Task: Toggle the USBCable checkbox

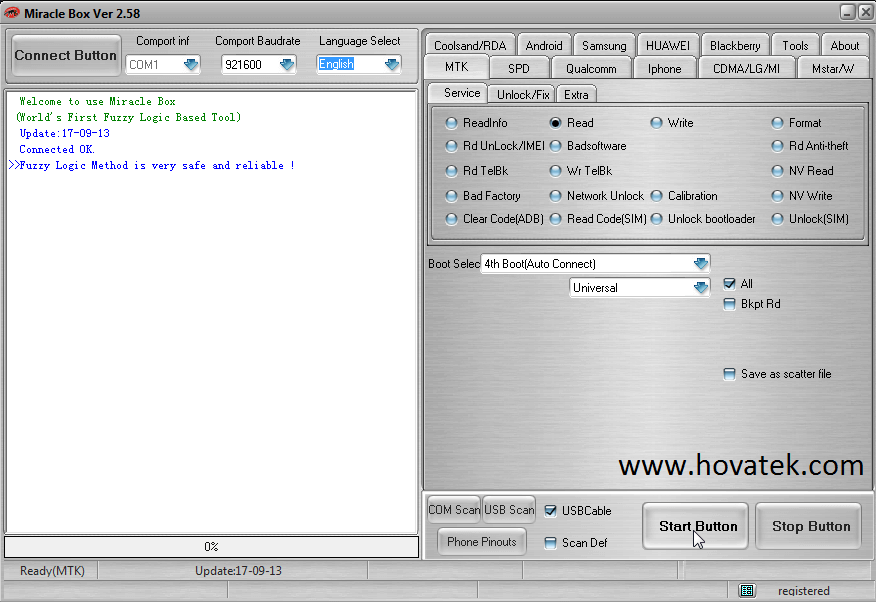Action: tap(551, 511)
